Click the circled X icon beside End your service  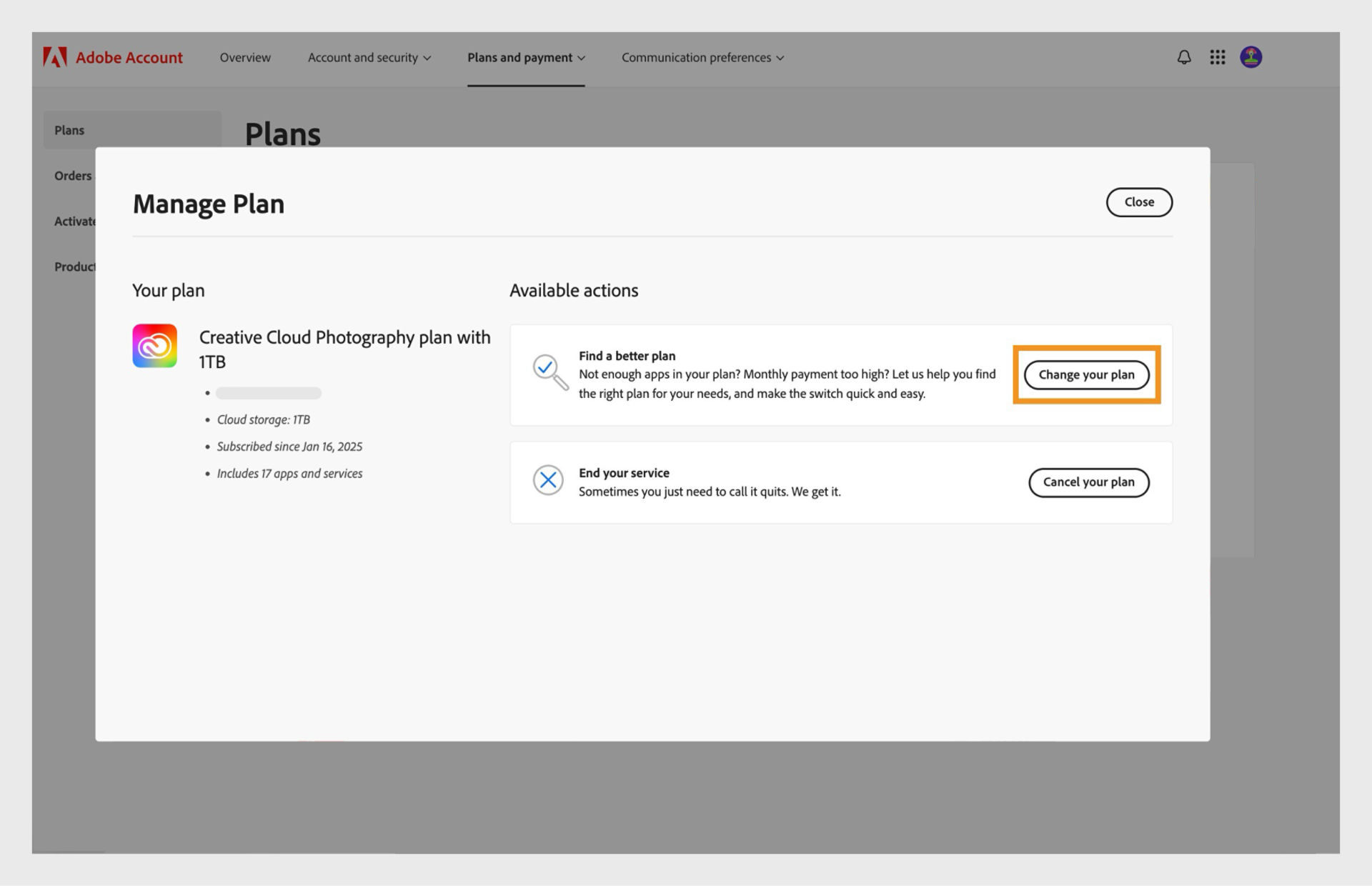548,479
